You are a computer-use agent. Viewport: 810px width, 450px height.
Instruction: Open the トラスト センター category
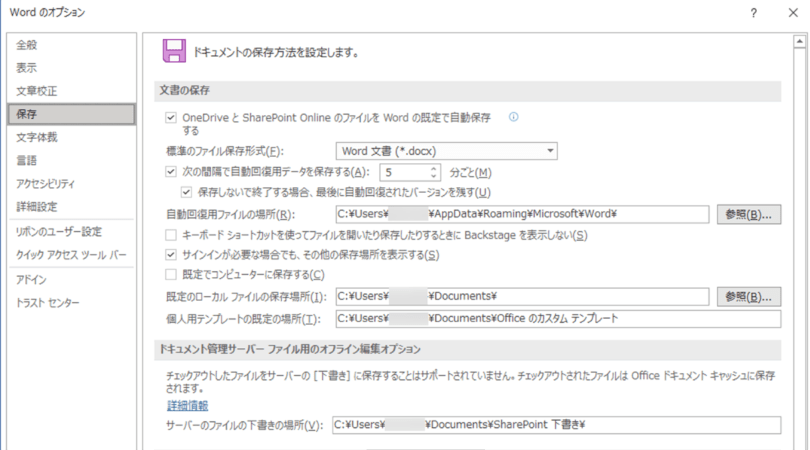[x=71, y=303]
